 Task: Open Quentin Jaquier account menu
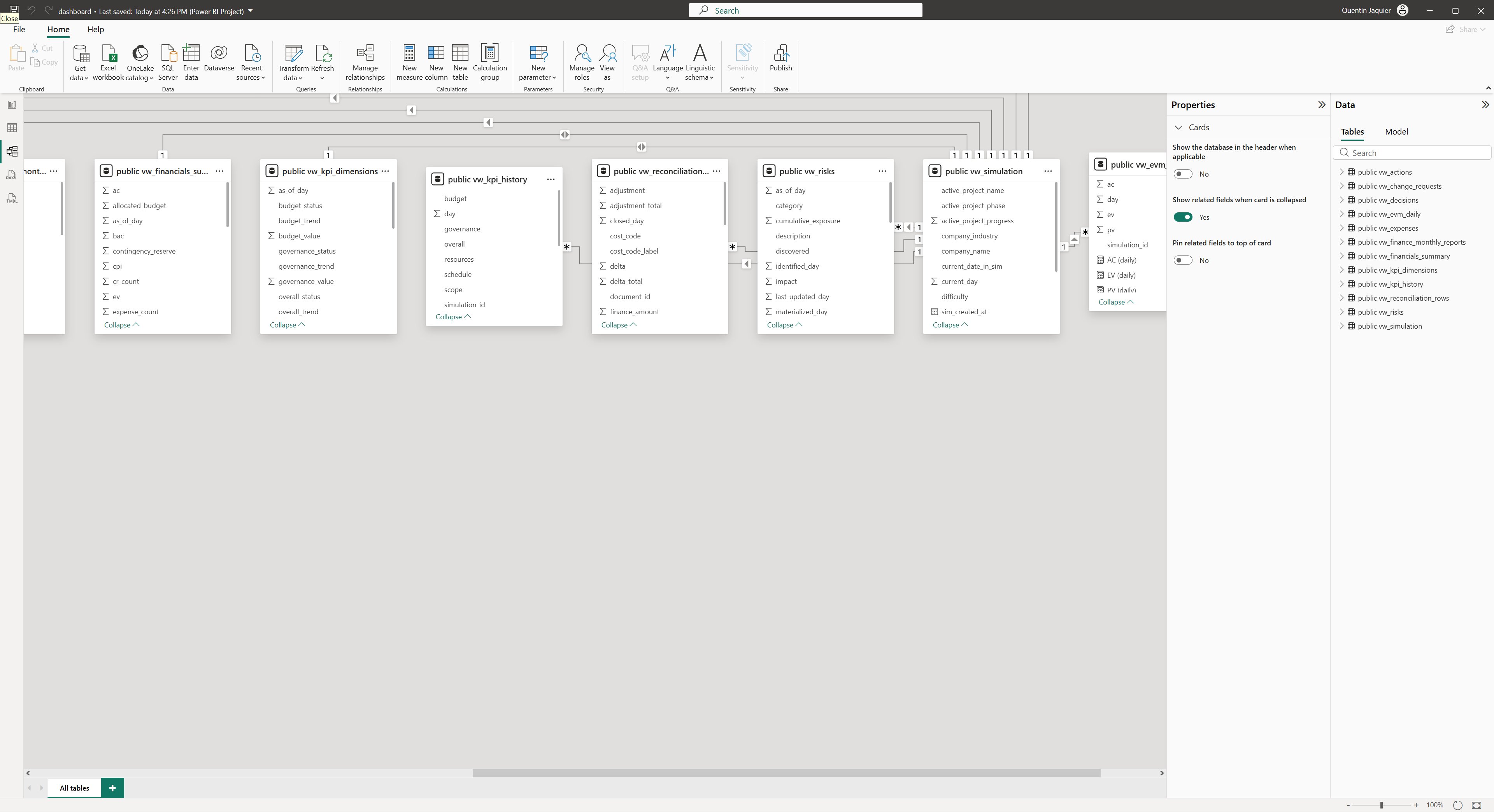coord(1375,10)
